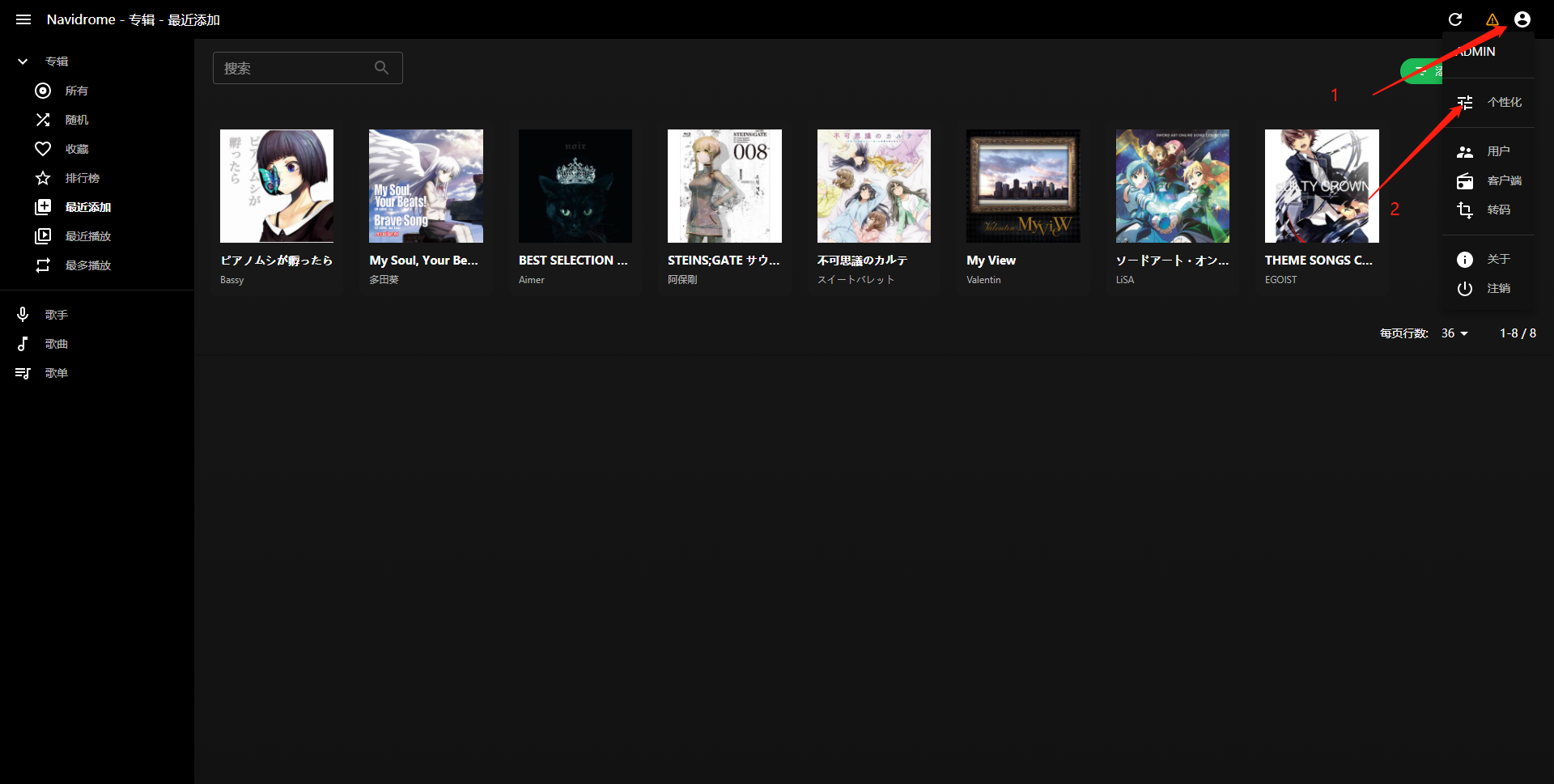Image resolution: width=1554 pixels, height=784 pixels.
Task: Open the THEME SONGS album cover
Action: 1322,186
